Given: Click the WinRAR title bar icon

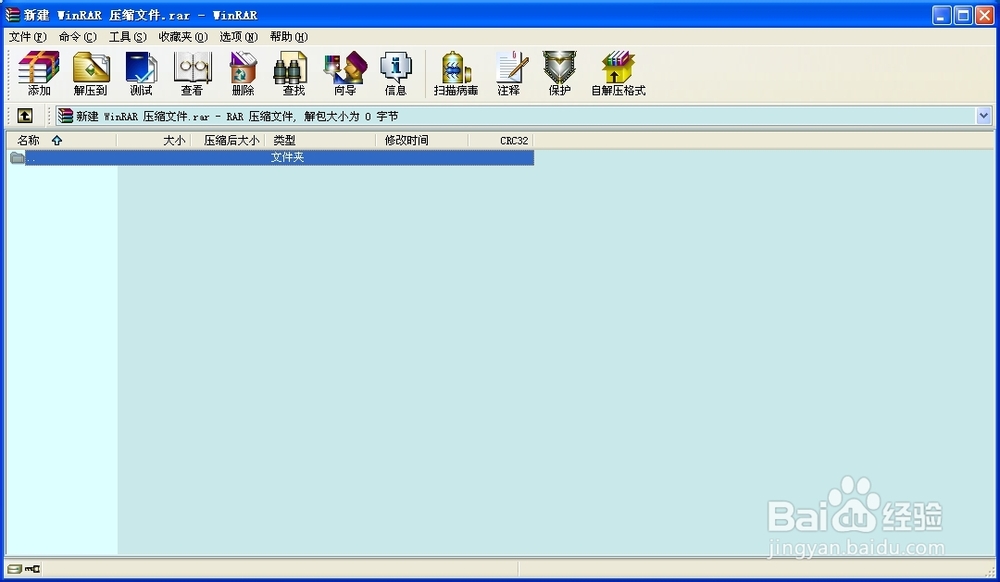Looking at the screenshot, I should coord(12,14).
